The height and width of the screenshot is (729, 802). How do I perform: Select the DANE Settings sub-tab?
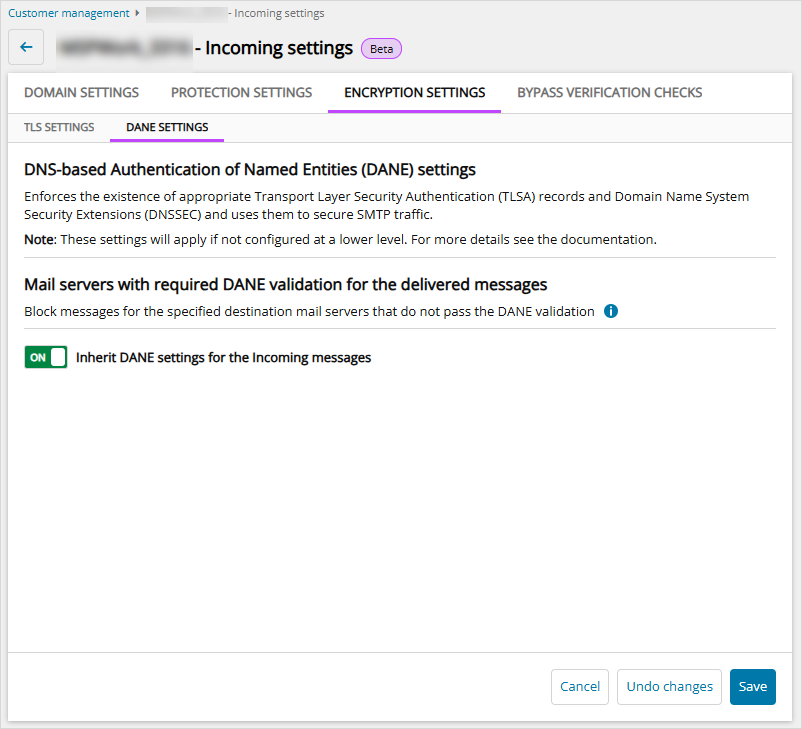pyautogui.click(x=167, y=127)
